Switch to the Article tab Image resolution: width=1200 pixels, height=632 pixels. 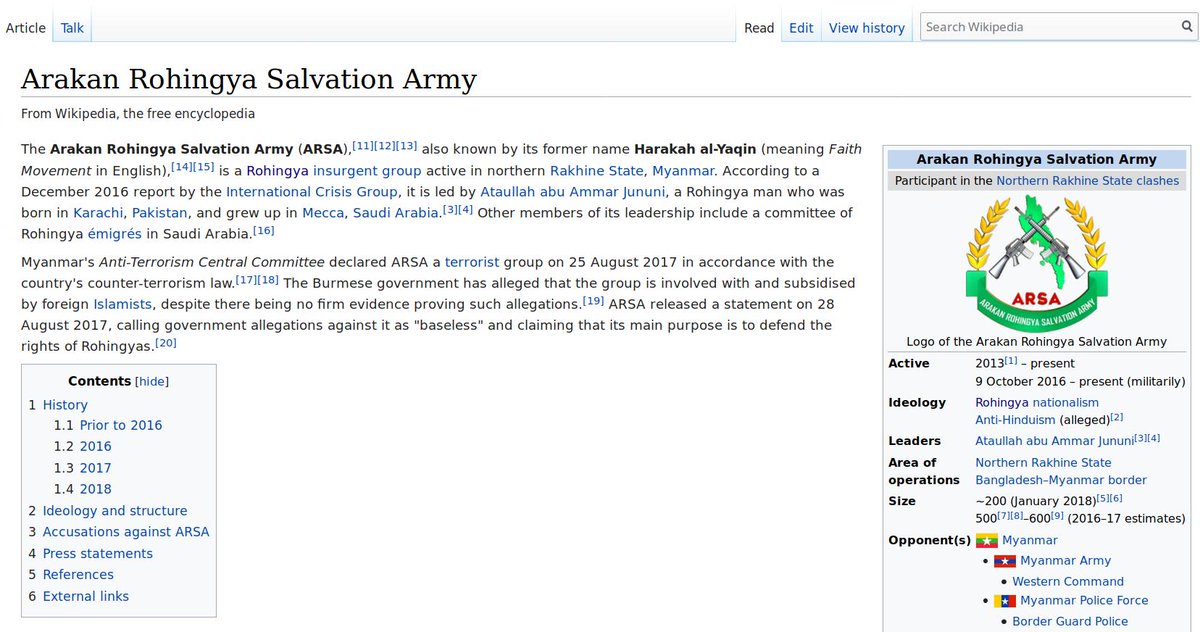coord(26,28)
